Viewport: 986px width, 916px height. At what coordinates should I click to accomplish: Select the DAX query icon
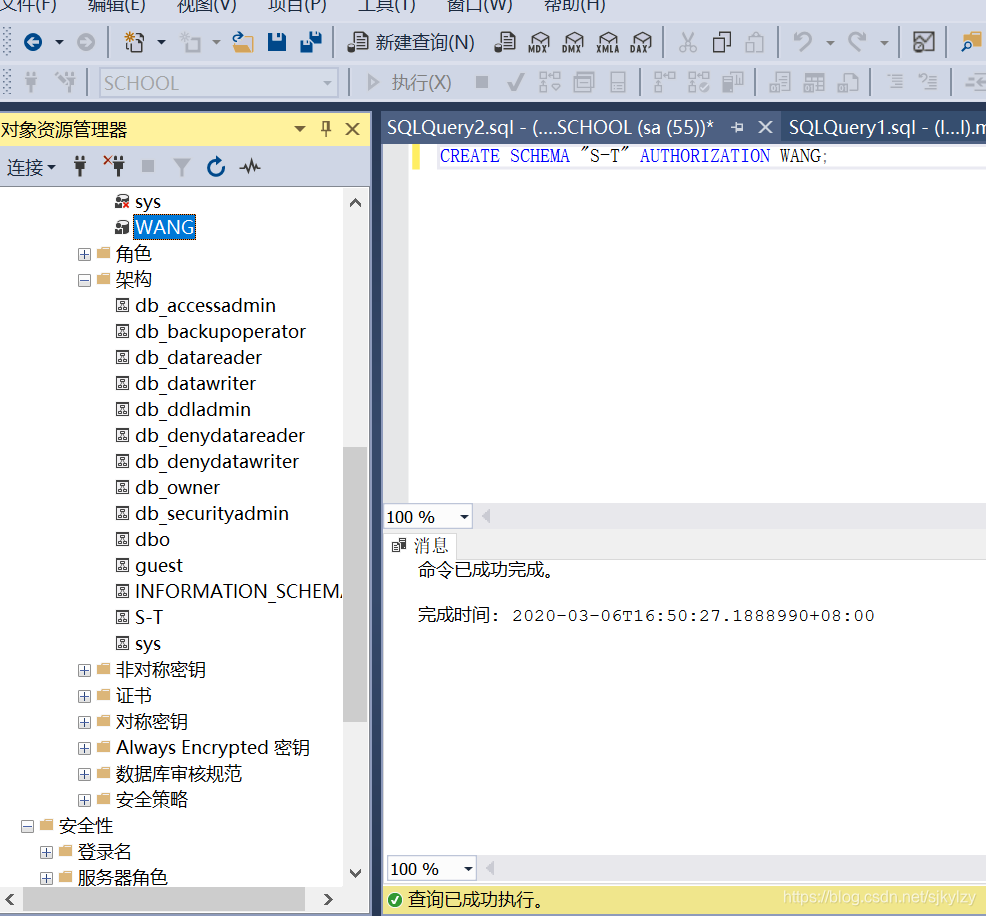pyautogui.click(x=641, y=42)
